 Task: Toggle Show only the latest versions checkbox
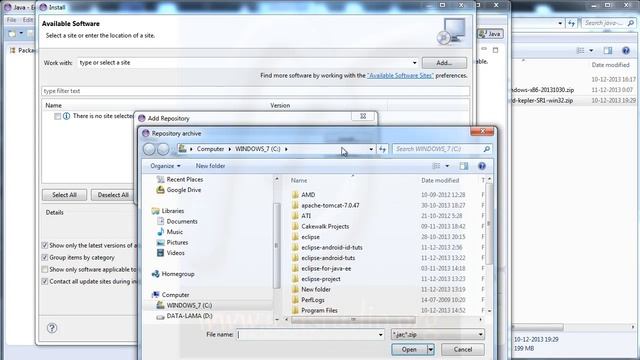coord(45,245)
